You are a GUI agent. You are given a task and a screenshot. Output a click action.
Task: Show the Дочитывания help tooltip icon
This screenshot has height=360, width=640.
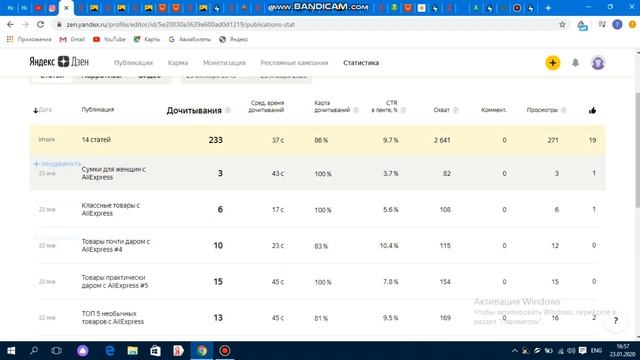click(228, 111)
